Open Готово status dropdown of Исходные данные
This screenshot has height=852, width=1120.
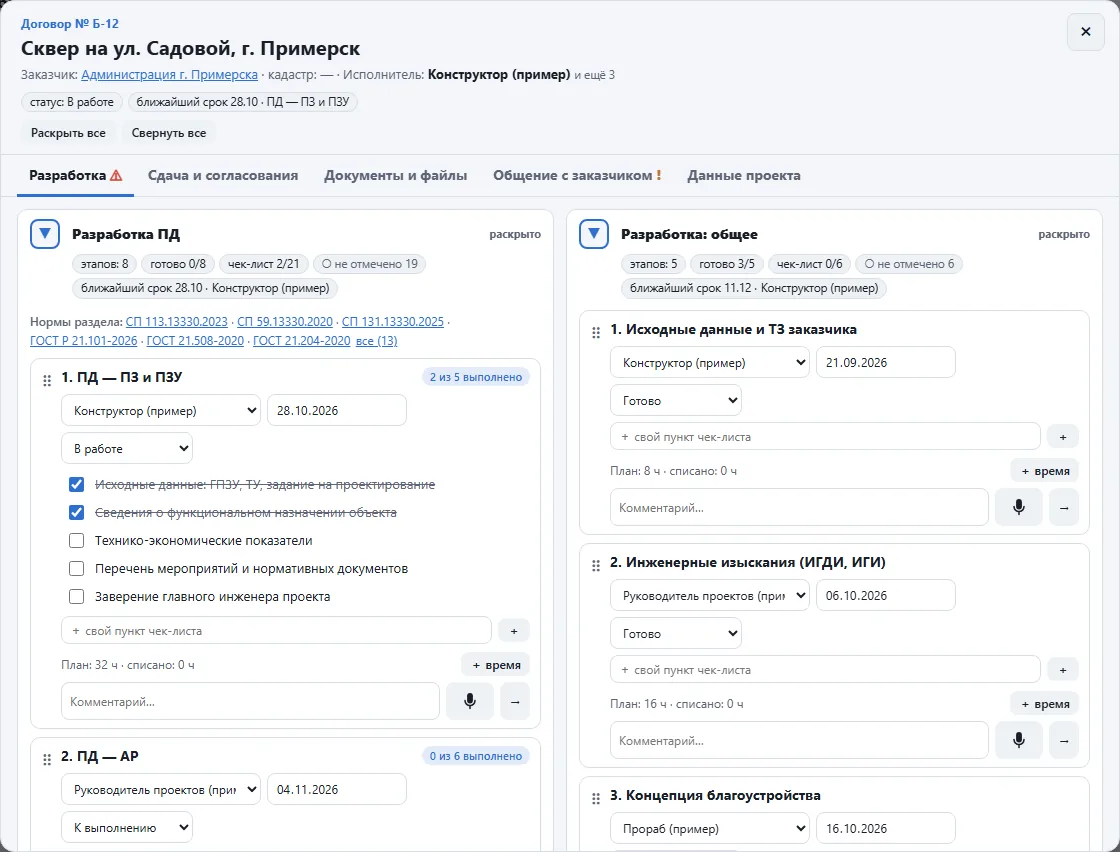[676, 401]
